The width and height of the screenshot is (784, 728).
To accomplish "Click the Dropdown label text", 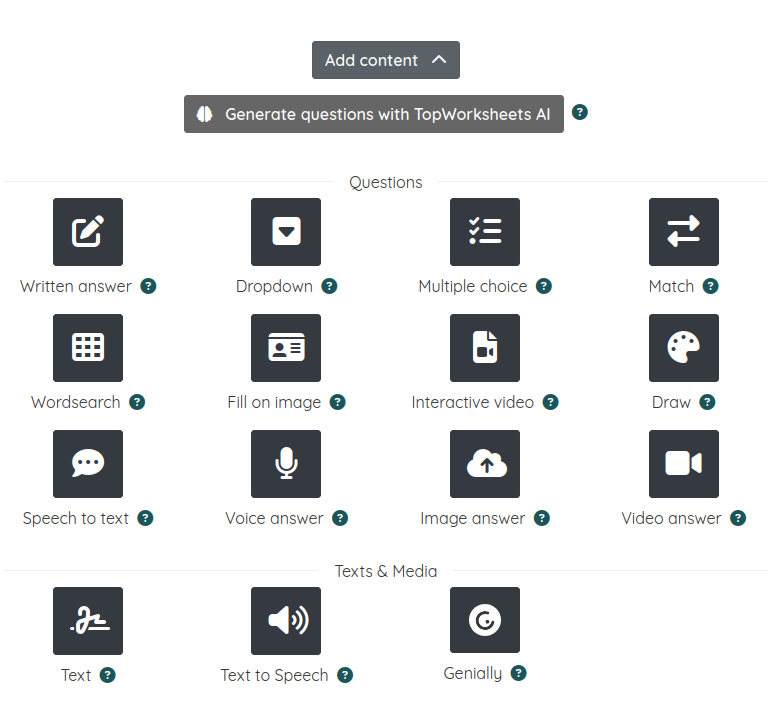I will pos(274,286).
